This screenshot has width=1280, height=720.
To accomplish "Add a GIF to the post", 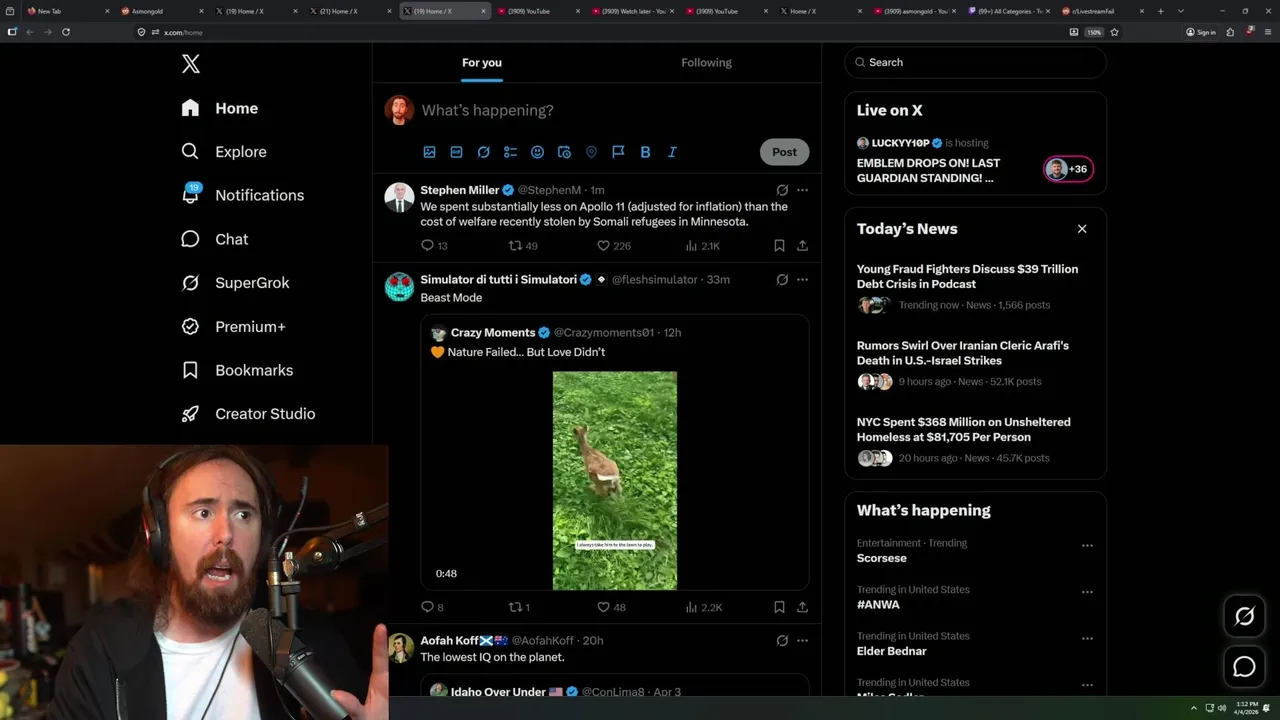I will 456,152.
